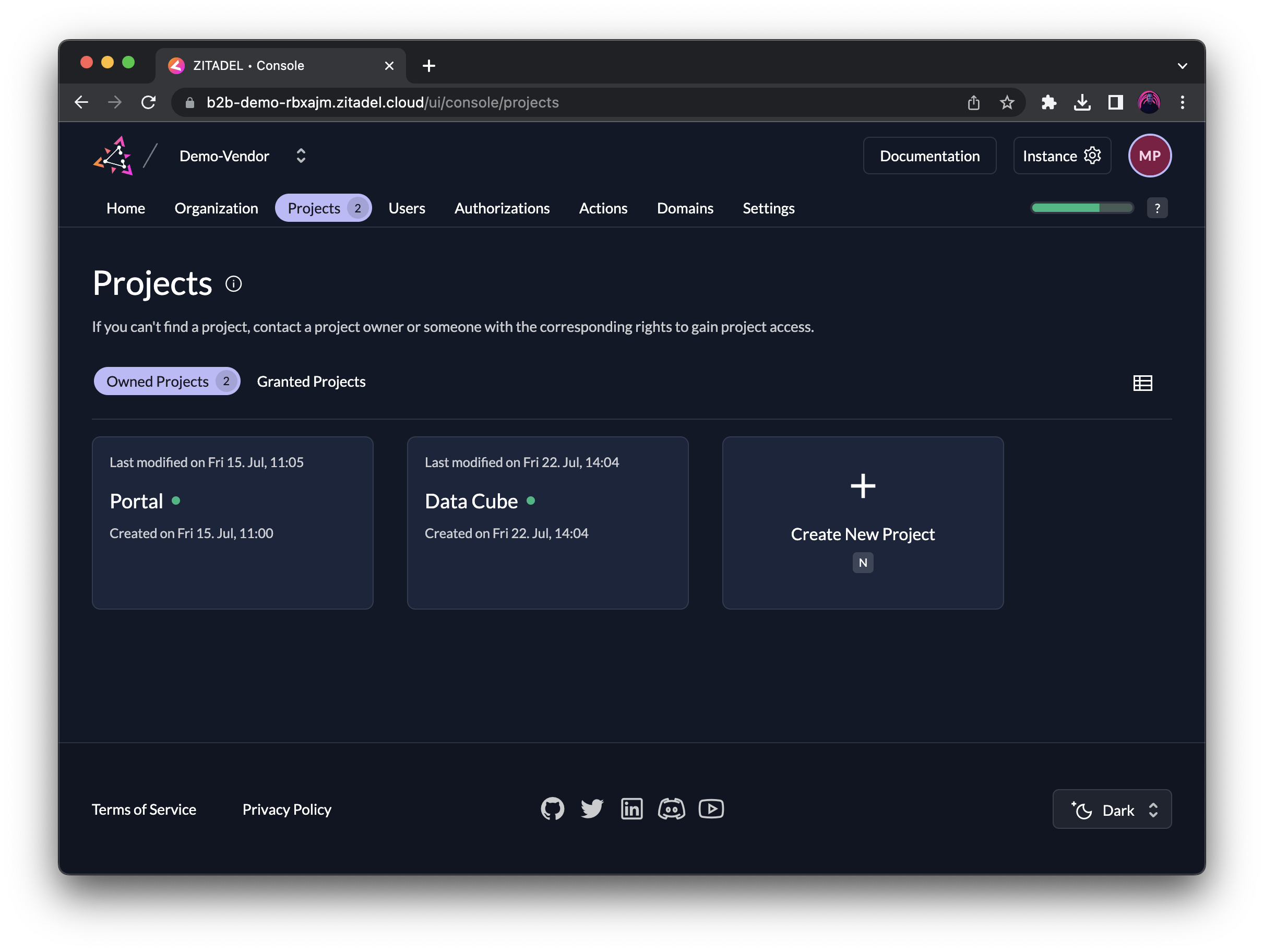Image resolution: width=1264 pixels, height=952 pixels.
Task: Open Instance settings gear button
Action: click(x=1061, y=156)
